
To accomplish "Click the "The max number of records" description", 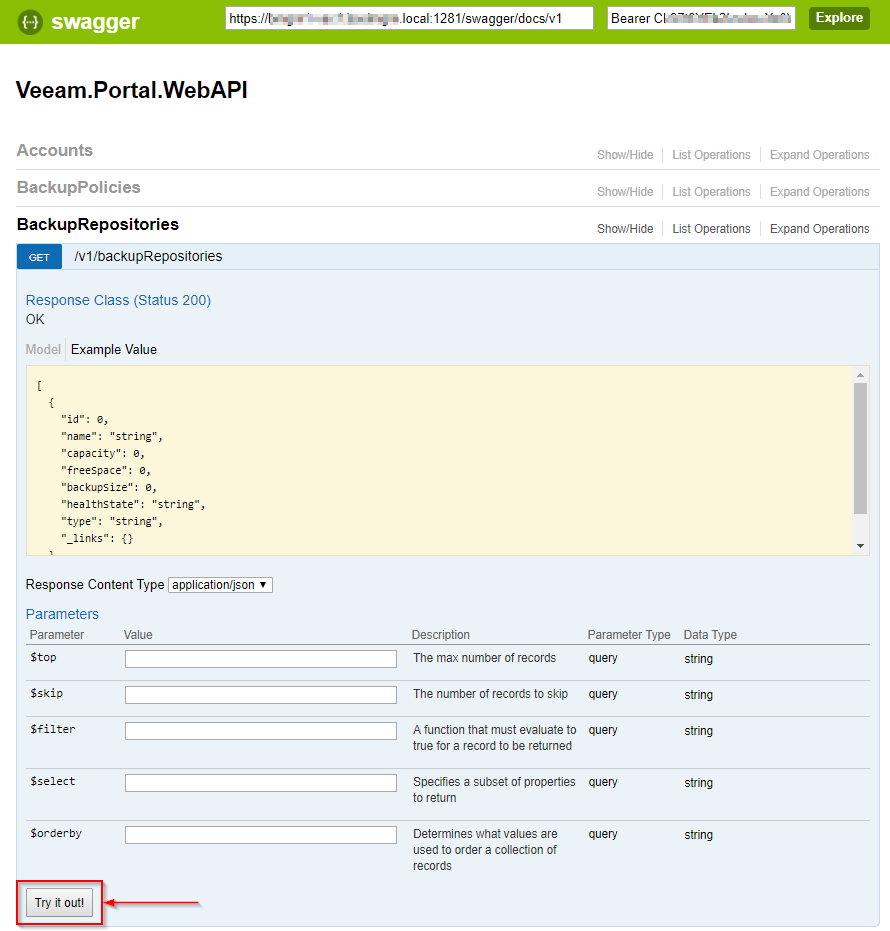I will point(484,658).
